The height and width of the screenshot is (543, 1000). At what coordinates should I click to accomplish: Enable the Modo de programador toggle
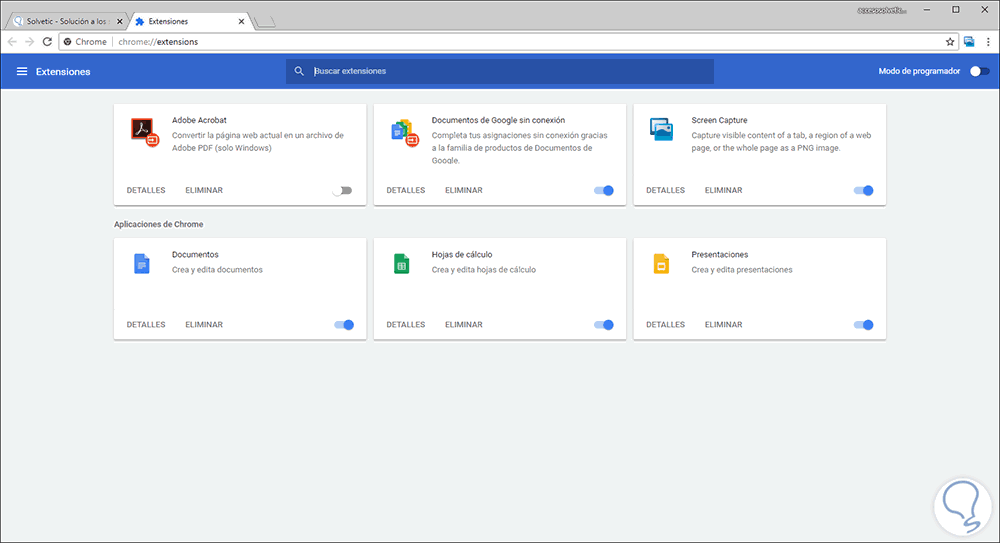click(980, 71)
